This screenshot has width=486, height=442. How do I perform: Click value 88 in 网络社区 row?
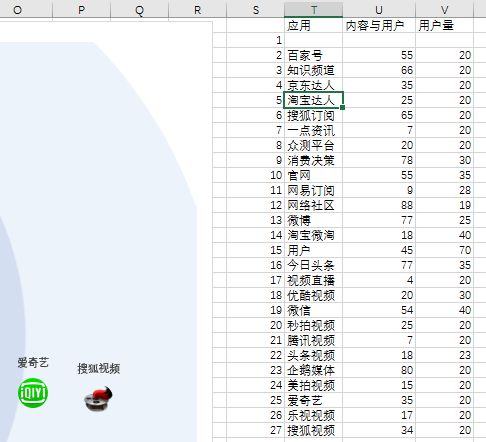407,205
